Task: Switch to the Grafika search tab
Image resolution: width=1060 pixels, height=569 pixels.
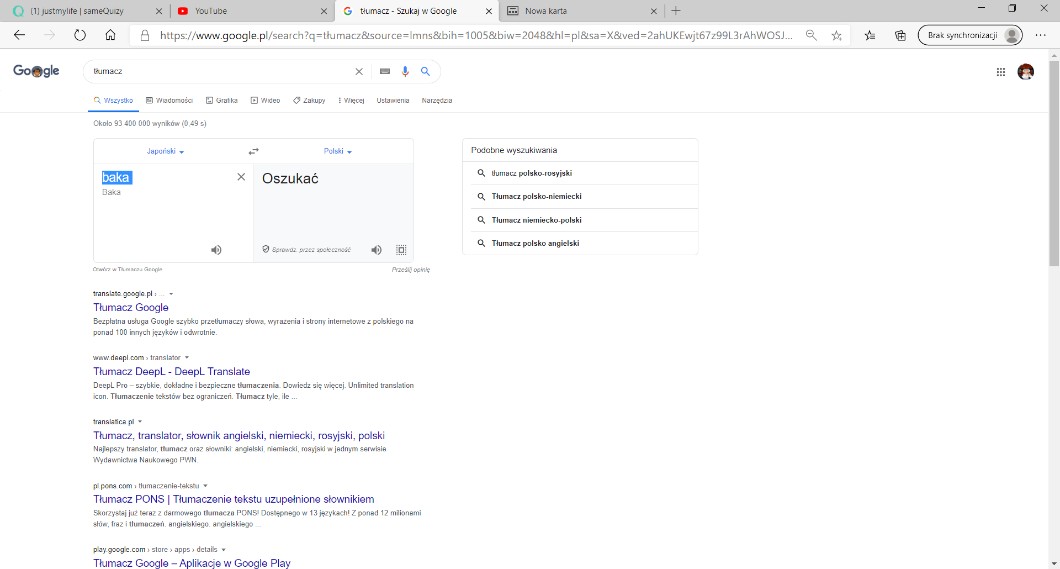Action: pyautogui.click(x=222, y=100)
